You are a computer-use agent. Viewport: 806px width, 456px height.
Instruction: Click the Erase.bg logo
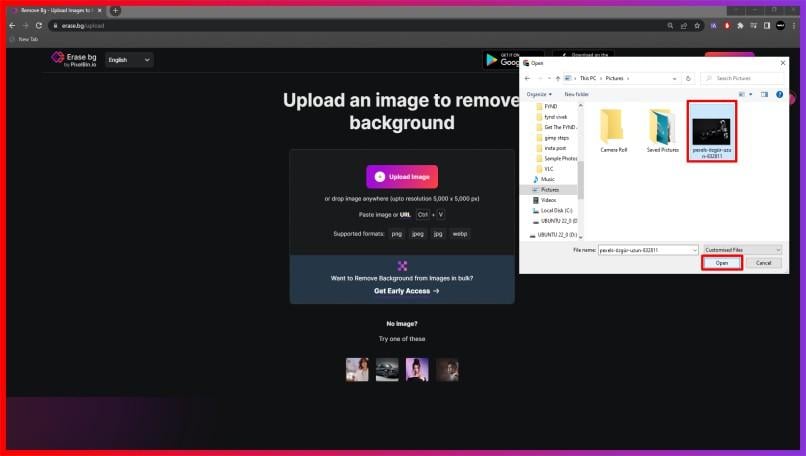74,60
